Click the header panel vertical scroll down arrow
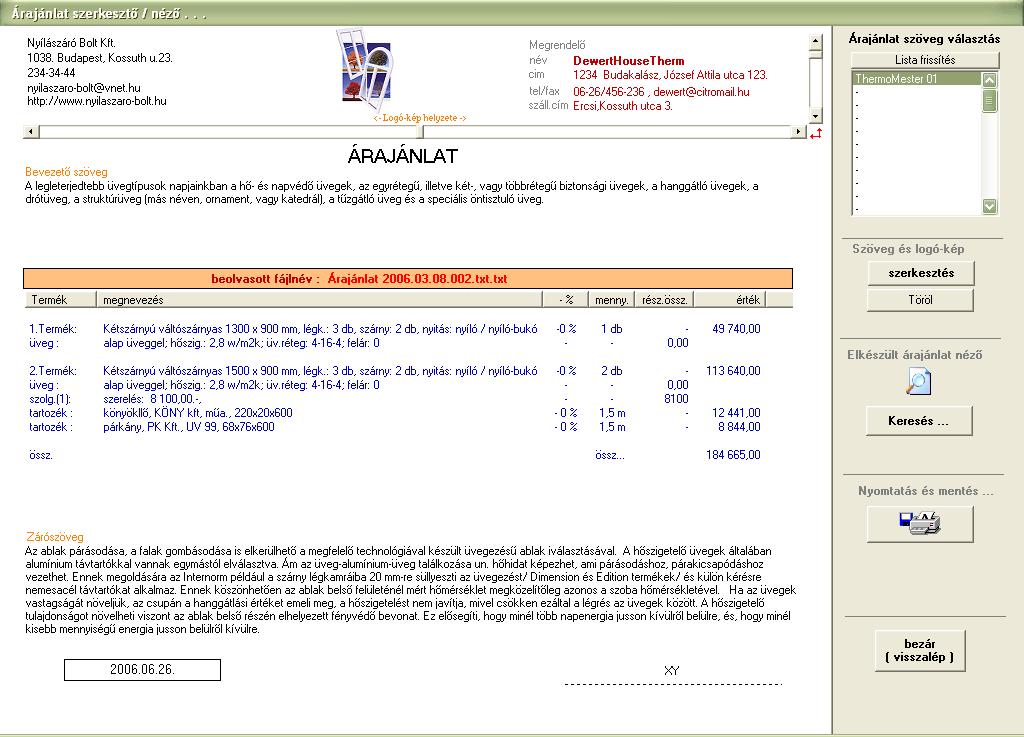This screenshot has width=1024, height=737. pos(815,116)
